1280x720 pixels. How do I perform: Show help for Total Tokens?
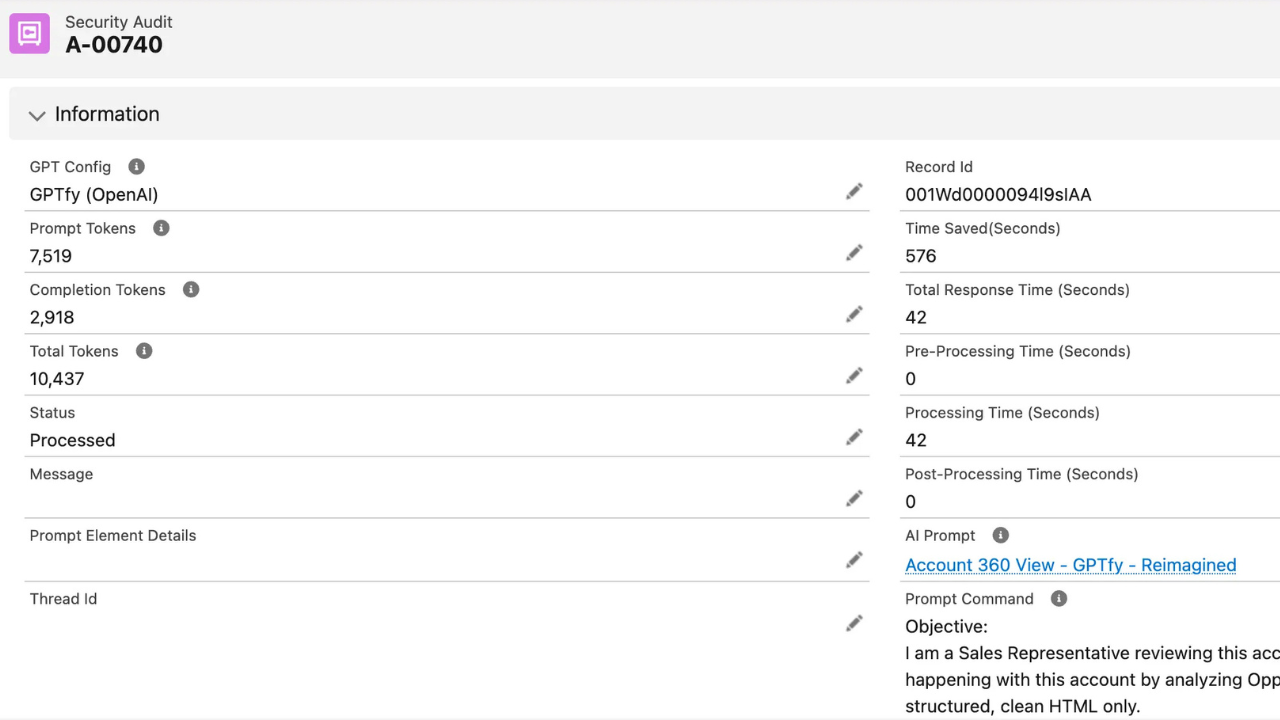(x=144, y=351)
